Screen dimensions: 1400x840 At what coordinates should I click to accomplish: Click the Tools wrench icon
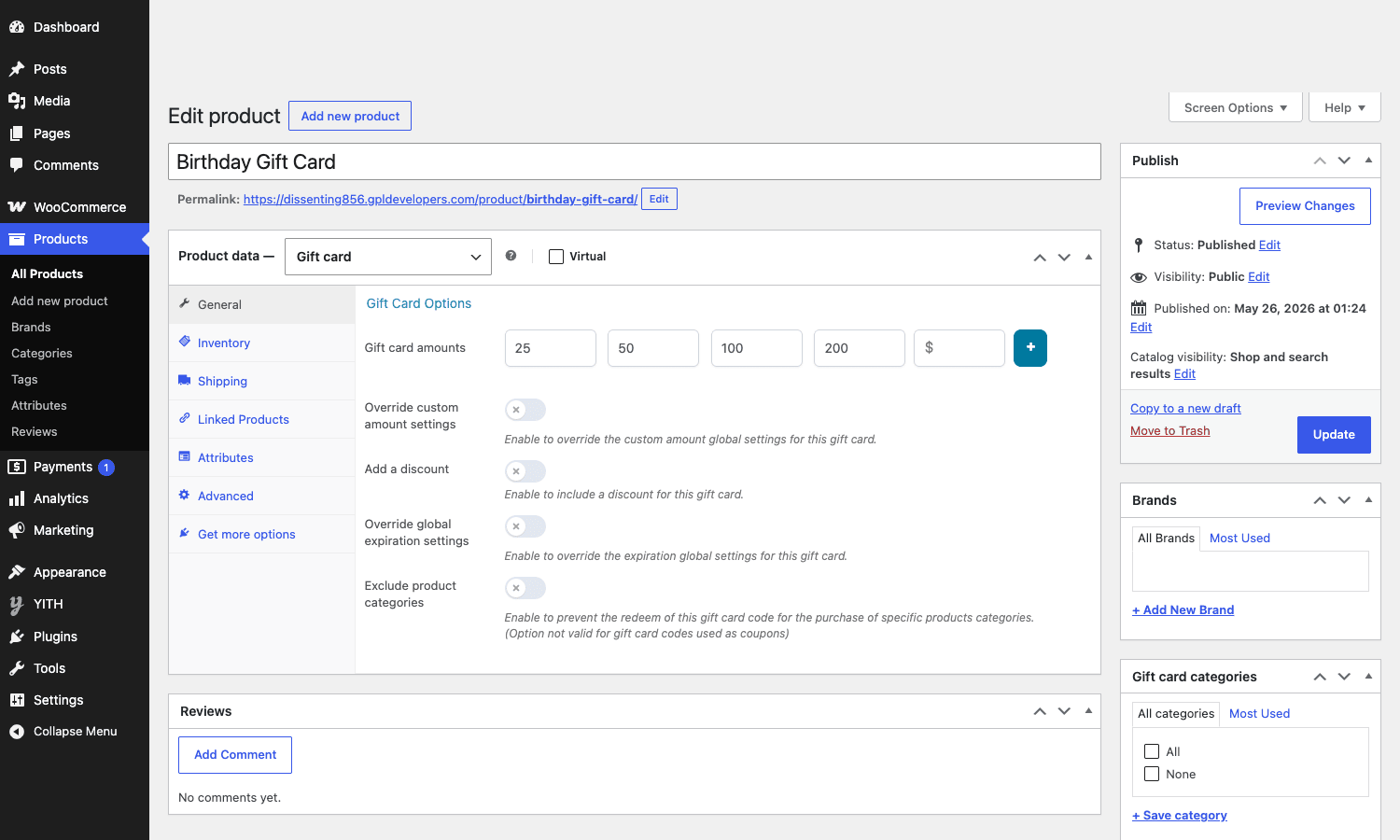pyautogui.click(x=17, y=668)
